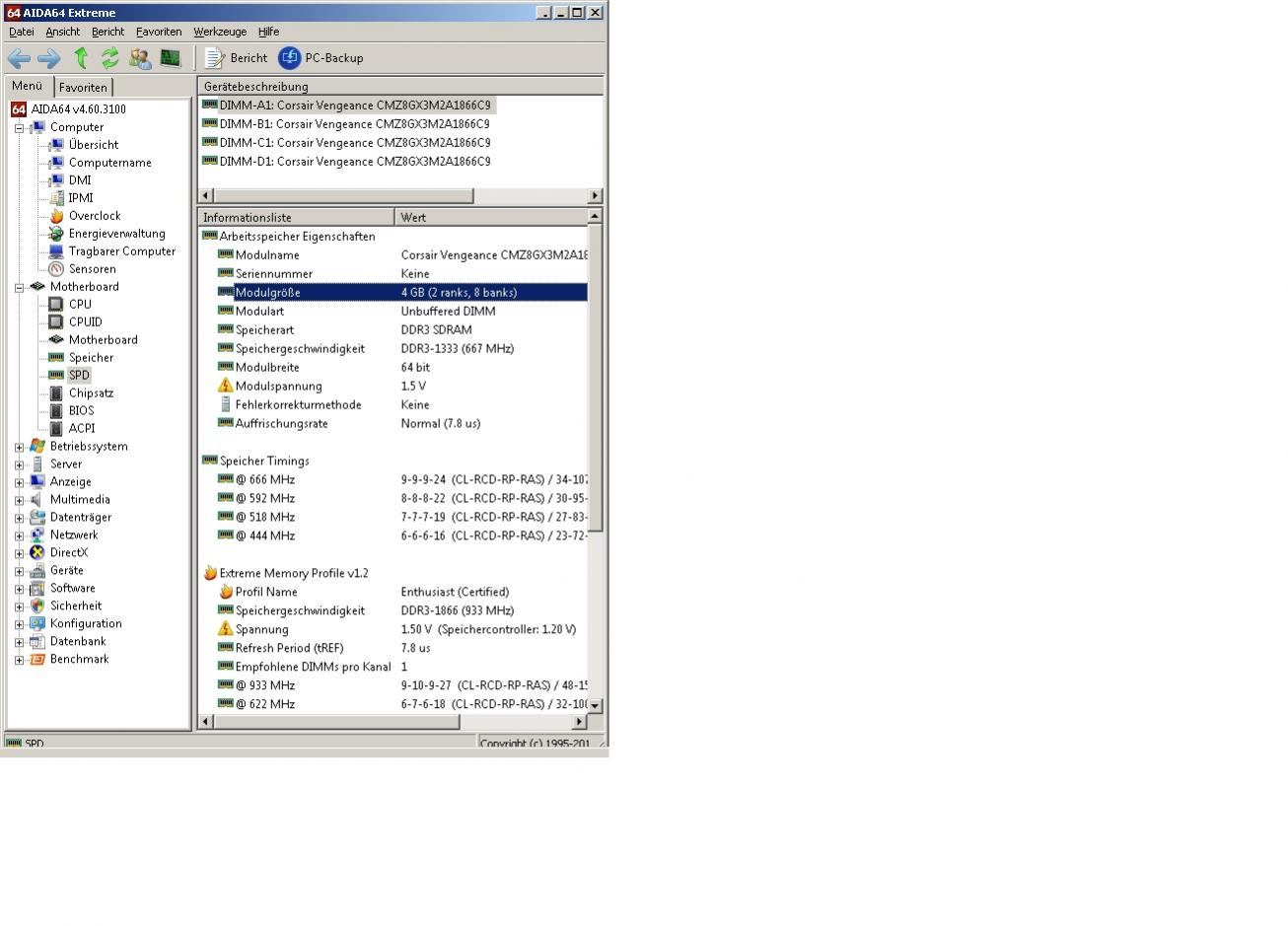
Task: Open the PC-Backup toolbar button
Action: pyautogui.click(x=321, y=58)
